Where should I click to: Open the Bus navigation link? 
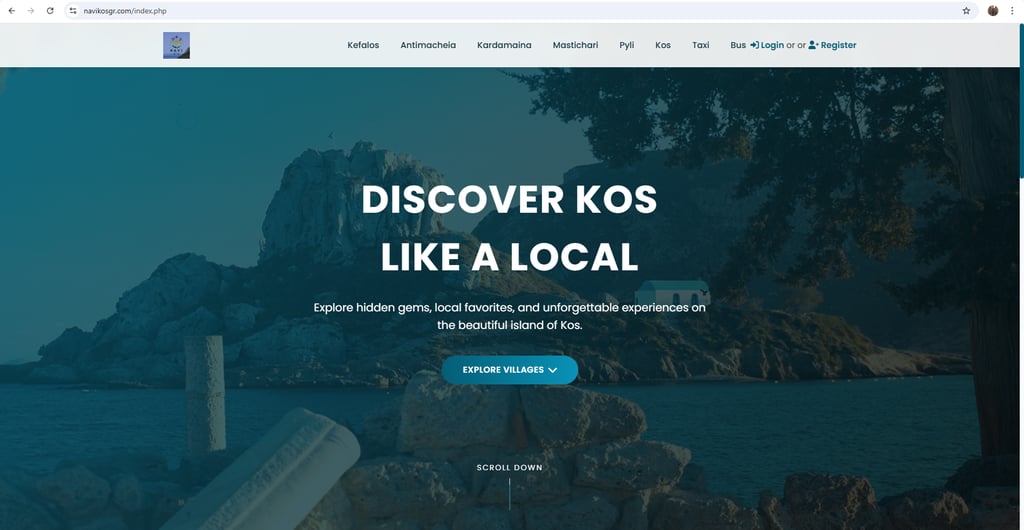point(738,45)
